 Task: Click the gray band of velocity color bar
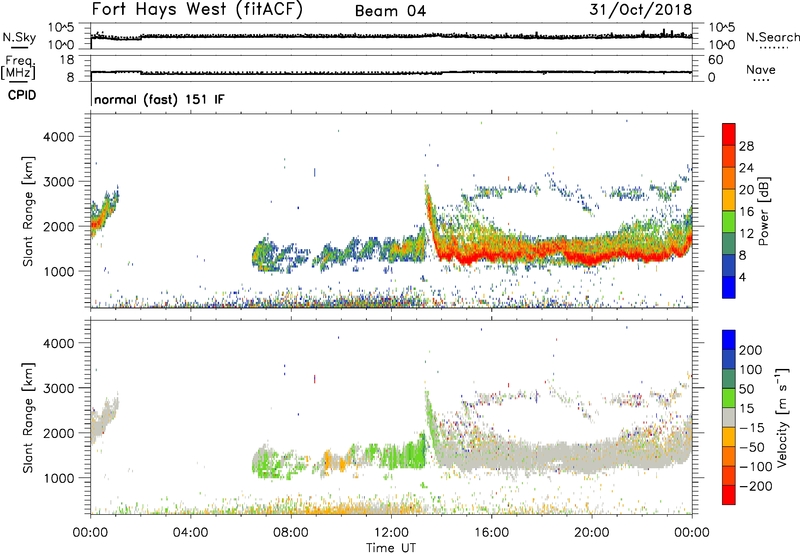(x=729, y=417)
